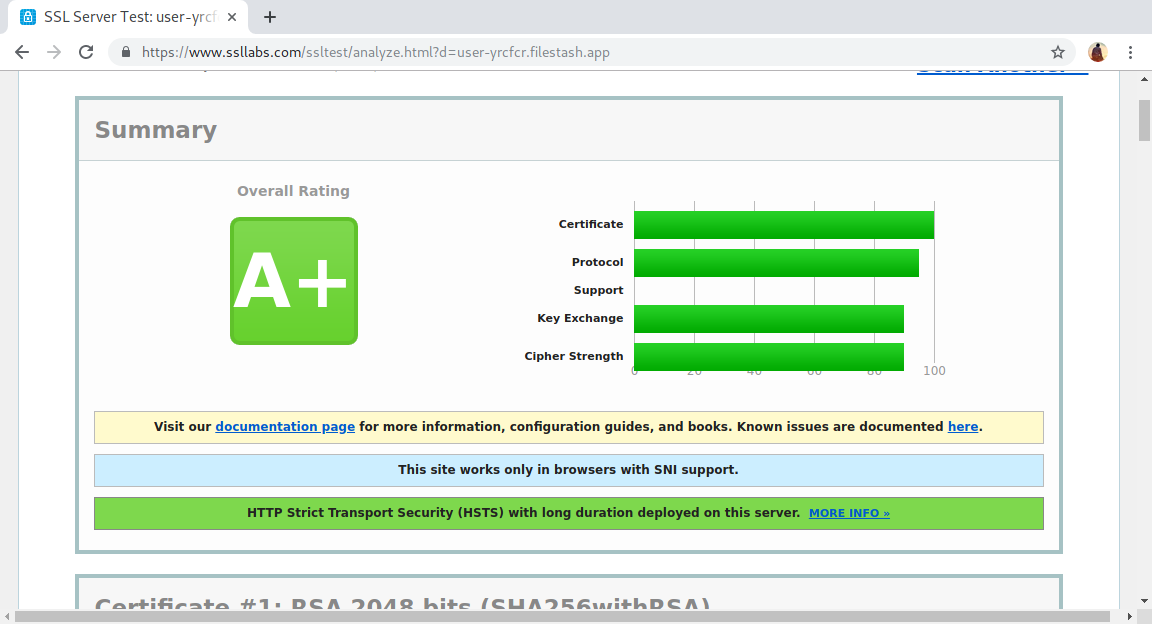
Task: Click the vertical scrollbar up arrow
Action: point(1144,78)
